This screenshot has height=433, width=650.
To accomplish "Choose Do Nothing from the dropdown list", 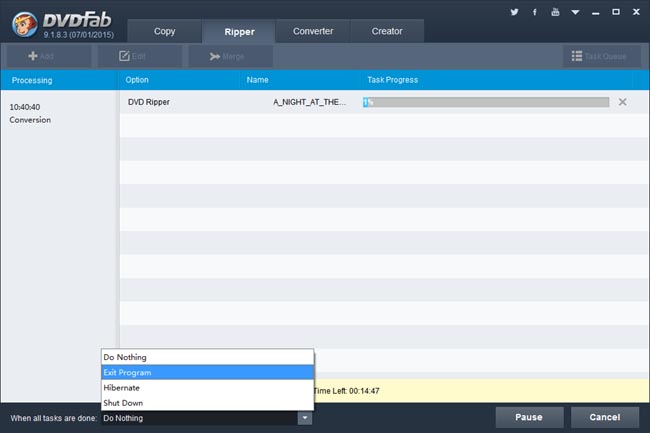I will [x=207, y=357].
